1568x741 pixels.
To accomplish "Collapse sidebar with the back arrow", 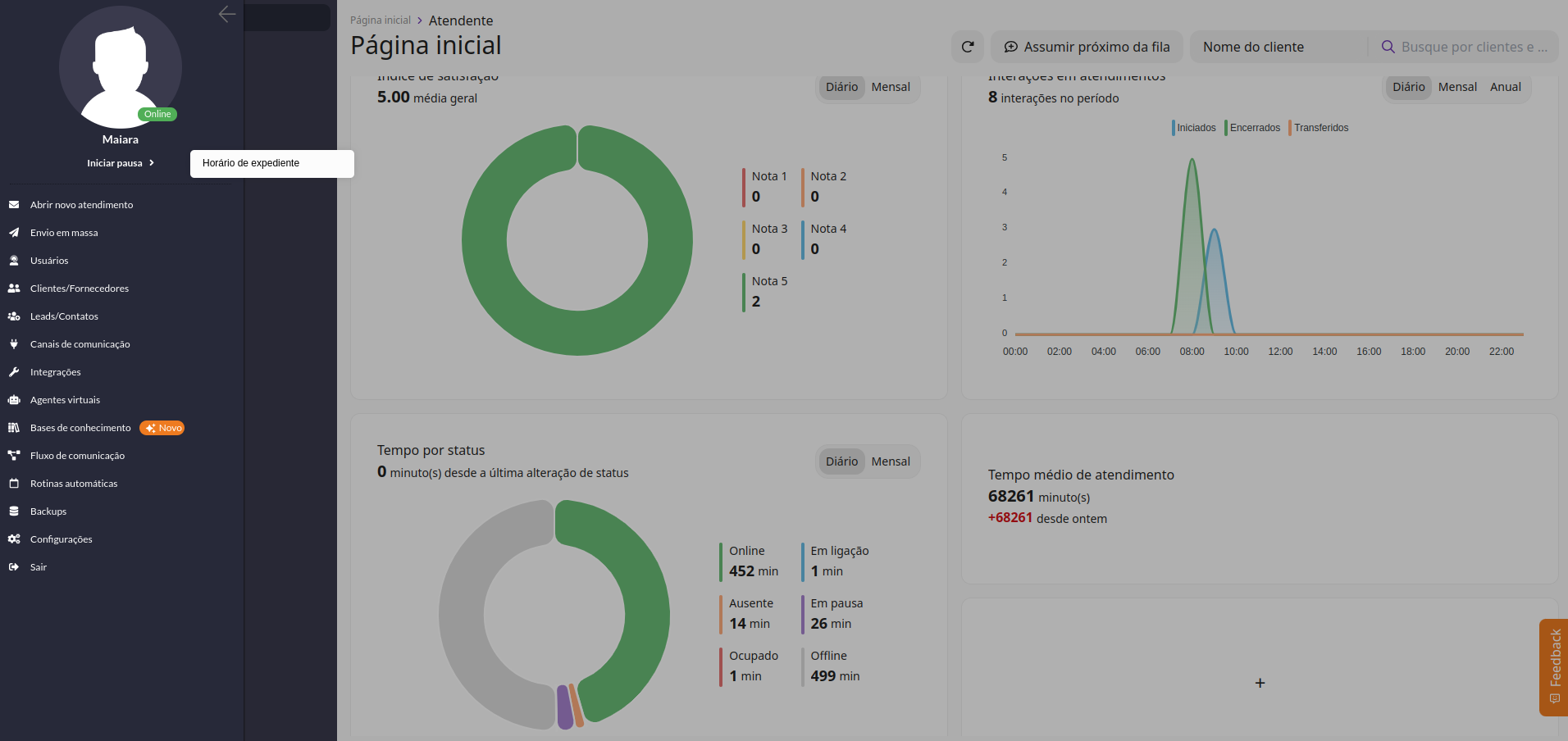I will pyautogui.click(x=227, y=14).
